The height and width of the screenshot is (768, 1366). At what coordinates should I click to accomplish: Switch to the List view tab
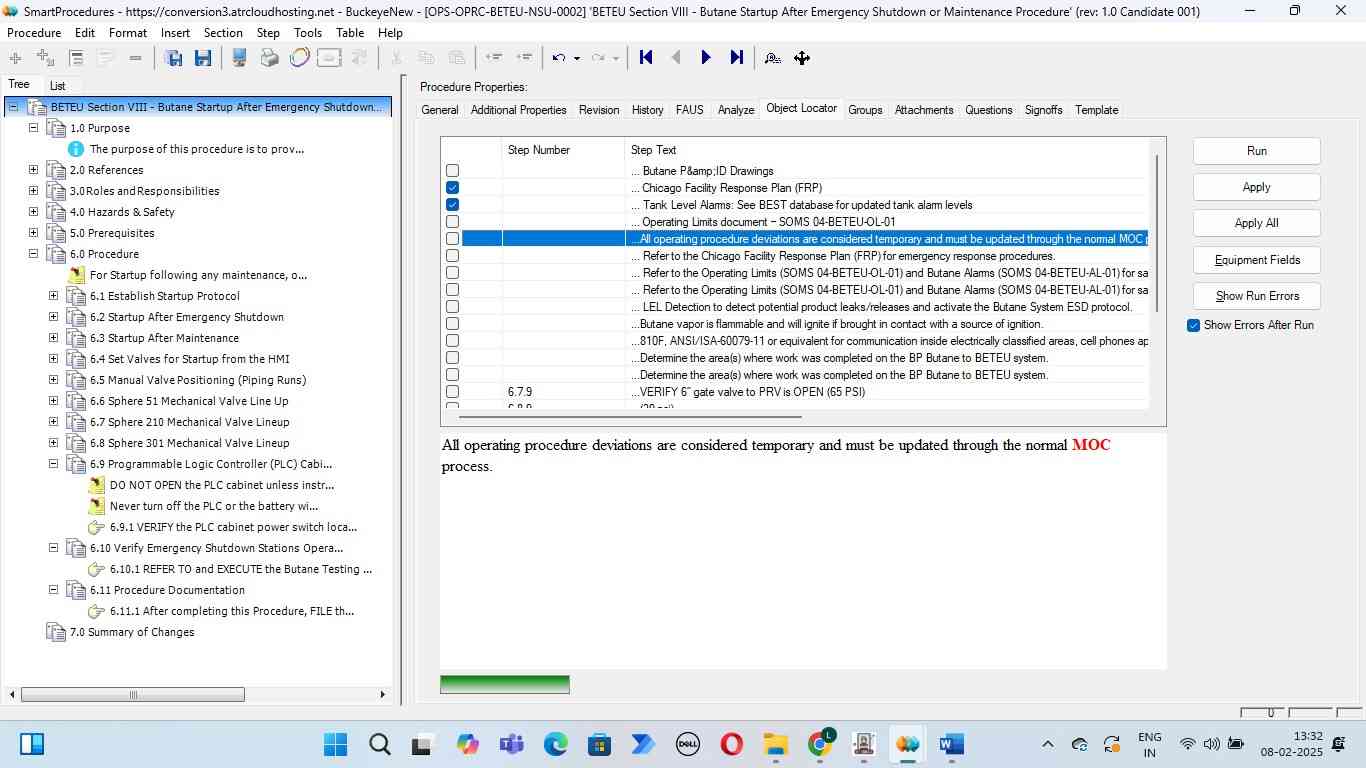(58, 86)
